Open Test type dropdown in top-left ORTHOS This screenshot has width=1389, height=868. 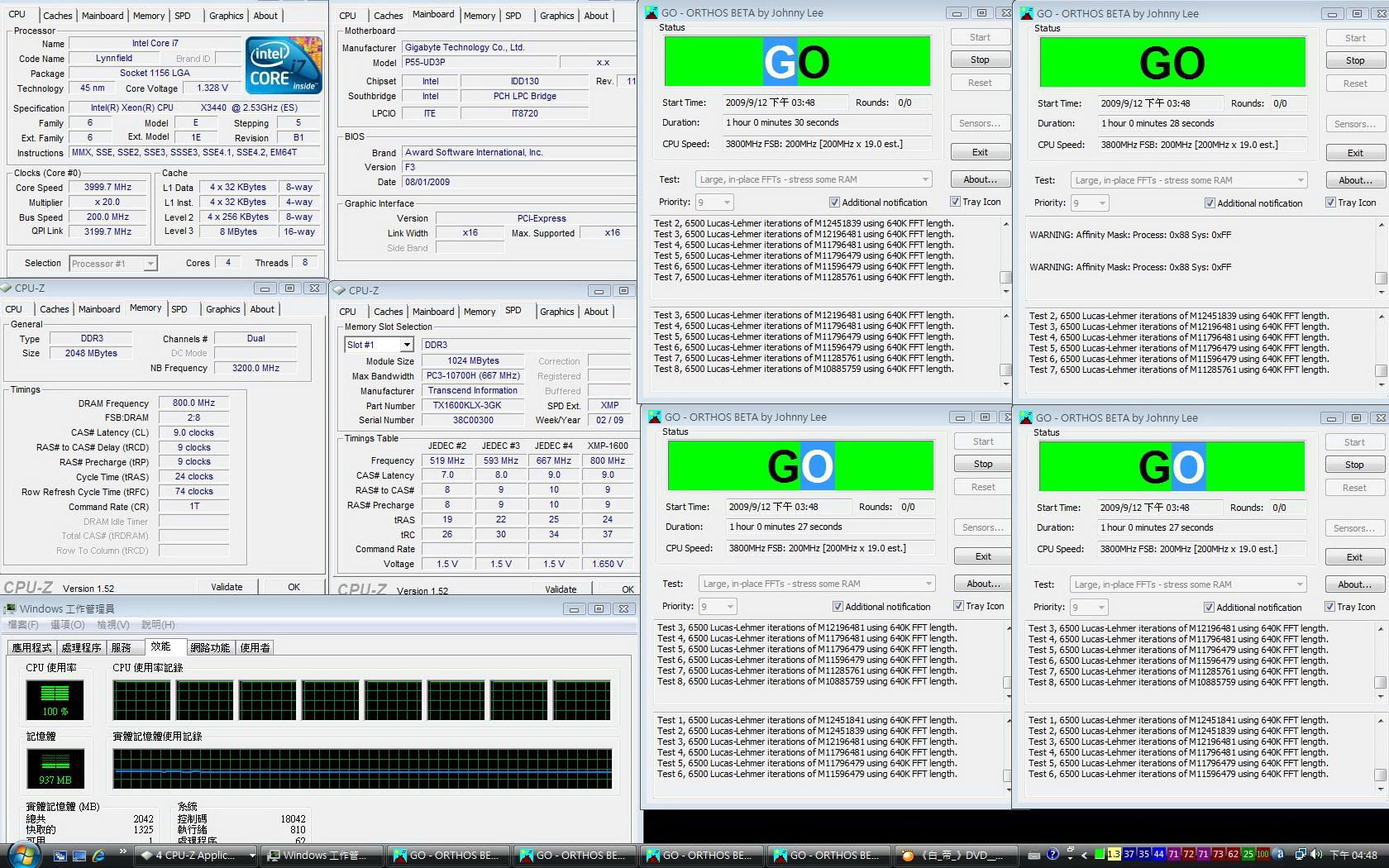[x=814, y=179]
